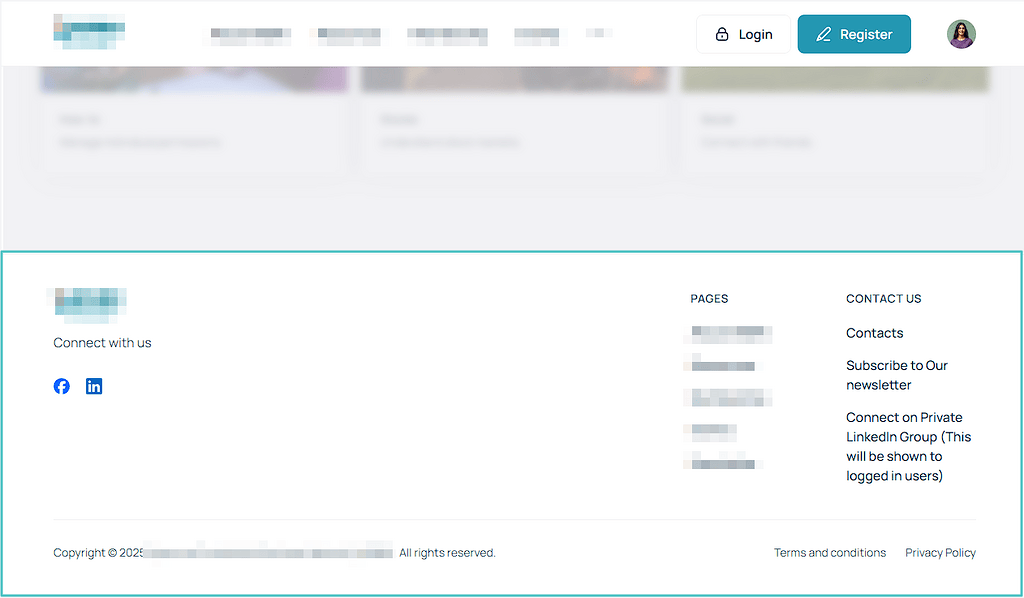Open the LinkedIn icon under Connect with us
This screenshot has height=598, width=1024.
pos(93,386)
